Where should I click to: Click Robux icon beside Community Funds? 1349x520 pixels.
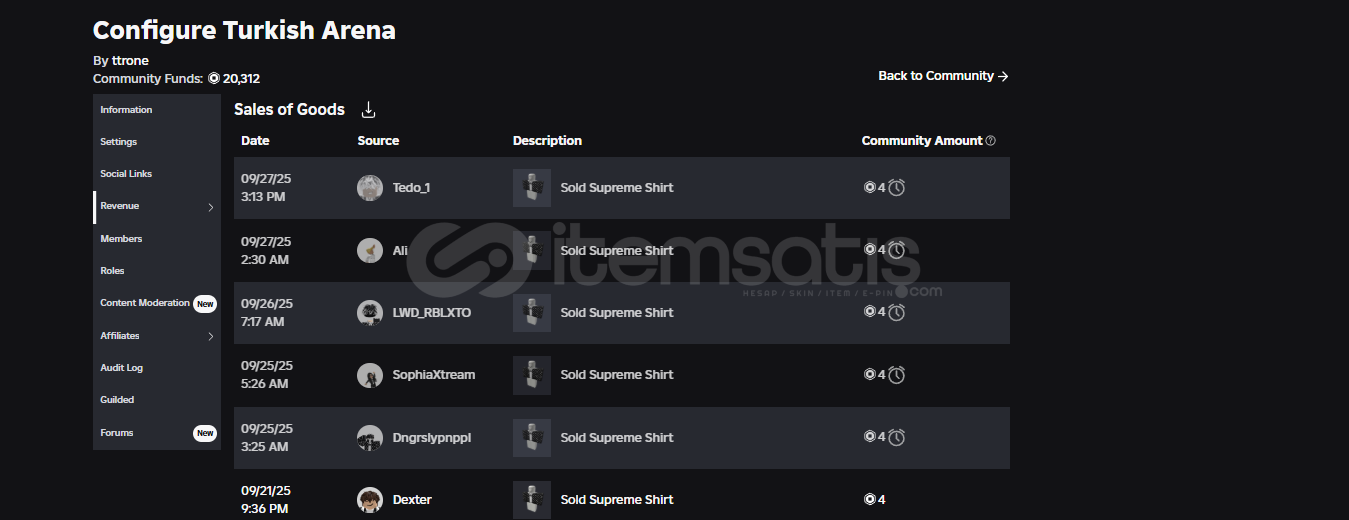point(214,78)
